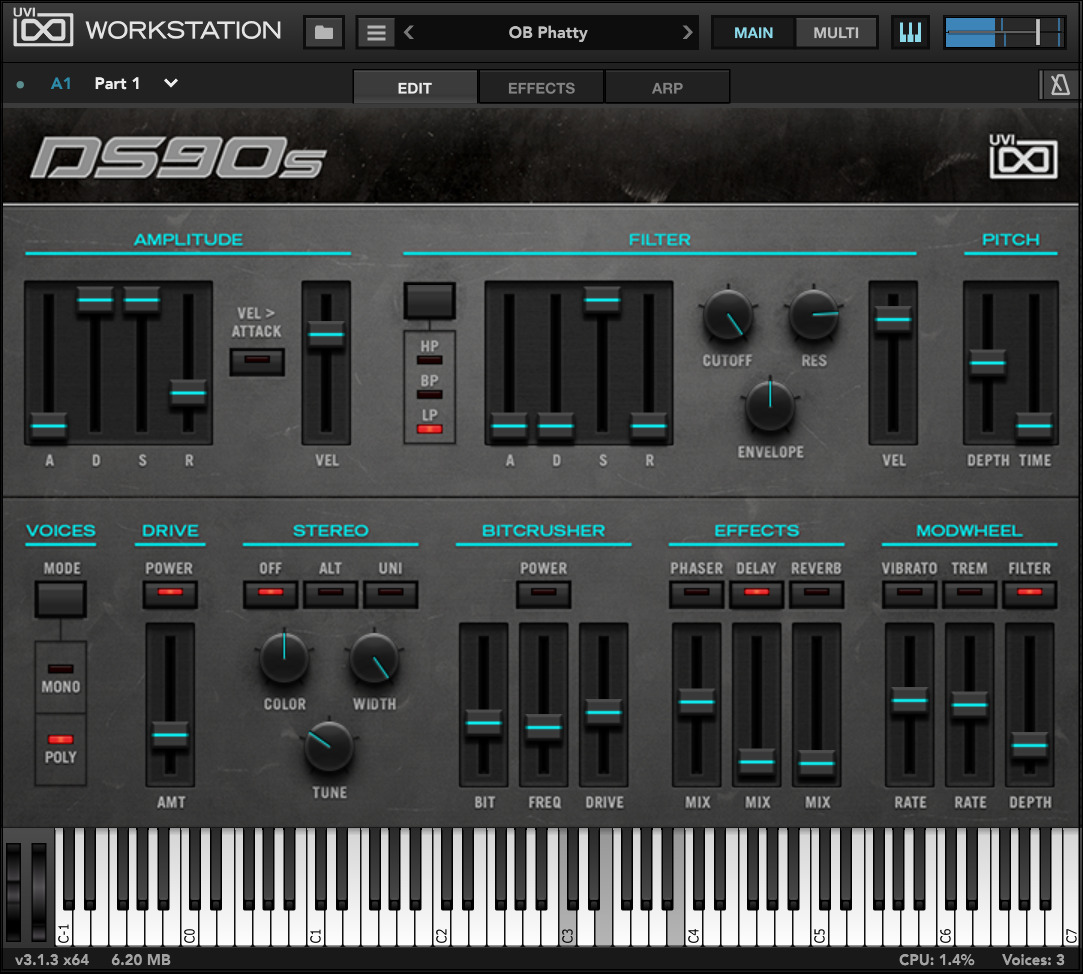
Task: Click the UVI logo on instrument panel
Action: pyautogui.click(x=1023, y=156)
